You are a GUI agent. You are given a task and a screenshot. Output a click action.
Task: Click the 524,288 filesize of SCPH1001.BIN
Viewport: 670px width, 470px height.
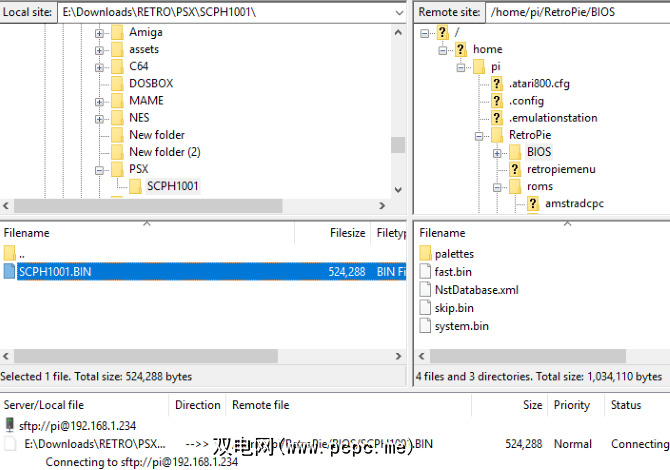click(x=347, y=272)
